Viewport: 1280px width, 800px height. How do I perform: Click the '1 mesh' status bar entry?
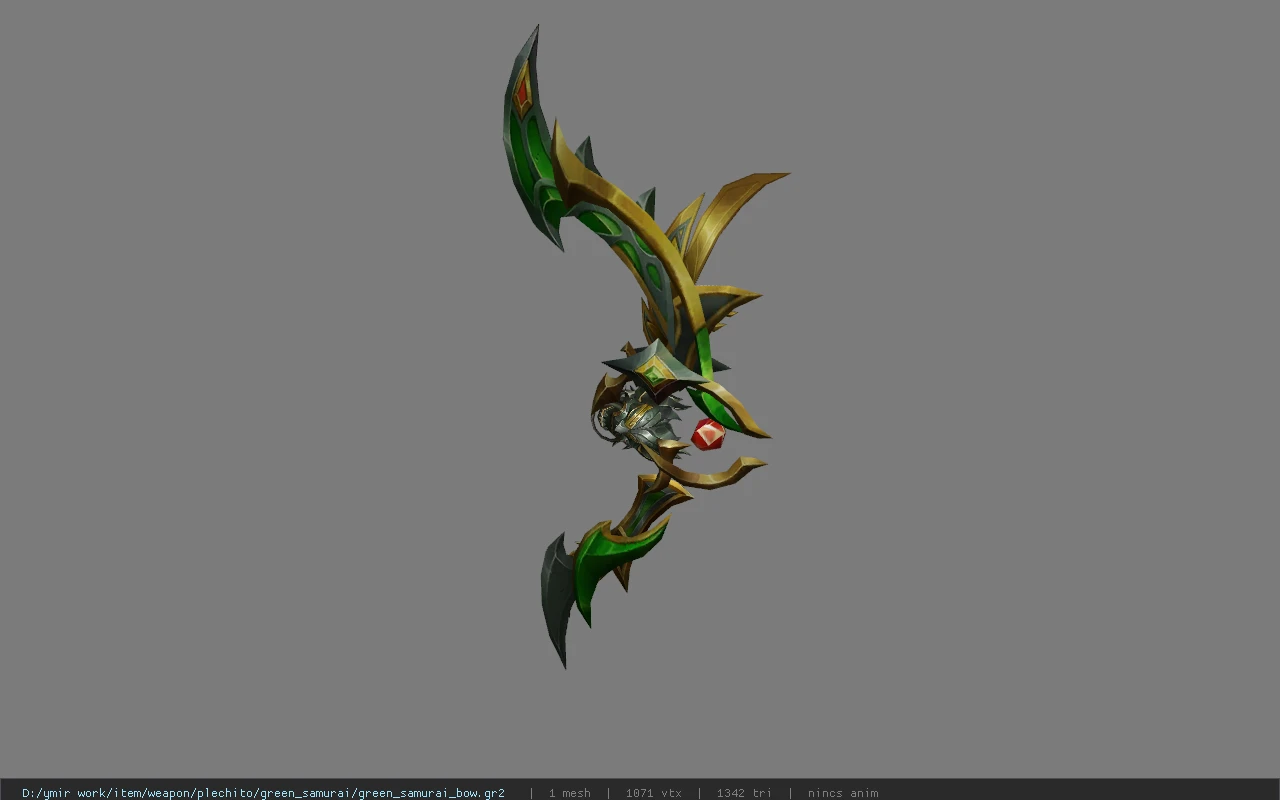569,793
